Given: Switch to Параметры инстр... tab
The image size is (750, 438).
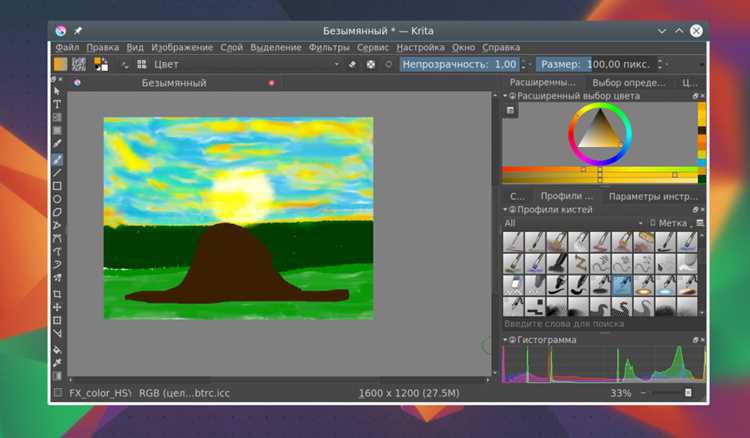Looking at the screenshot, I should click(x=653, y=196).
